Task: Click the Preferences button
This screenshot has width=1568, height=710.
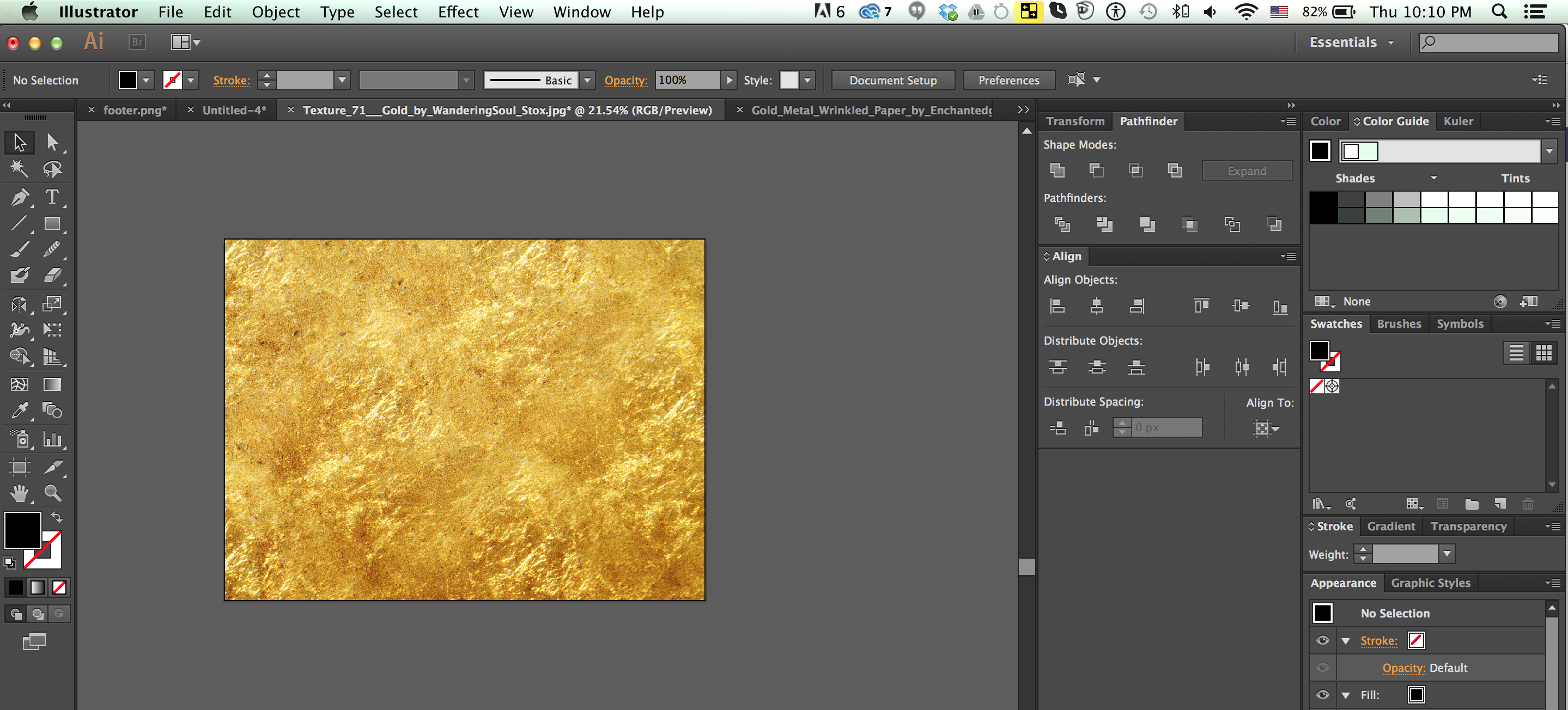Action: pos(1008,79)
